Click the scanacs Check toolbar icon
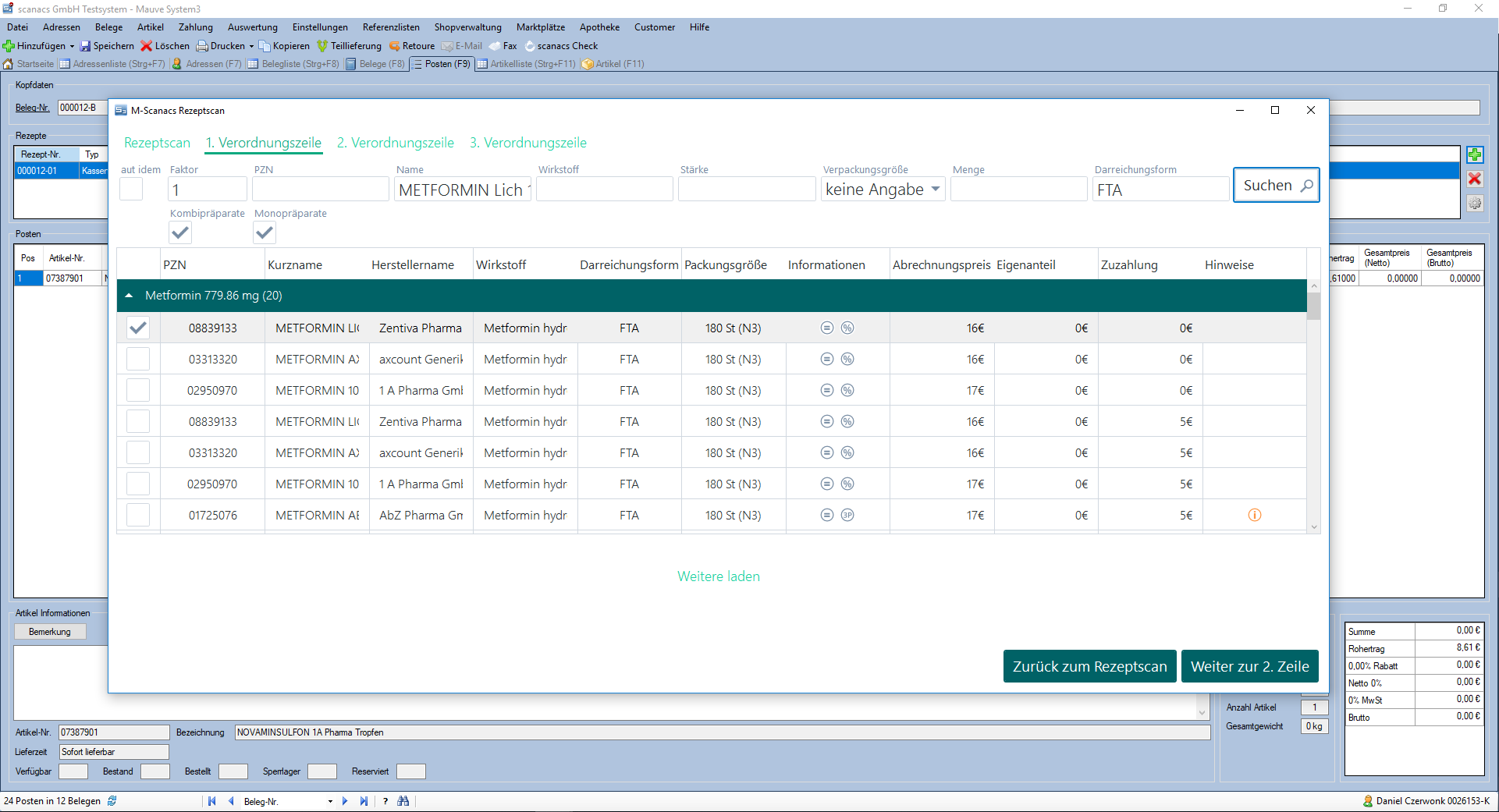Screen dimensions: 1499x812 (530, 46)
